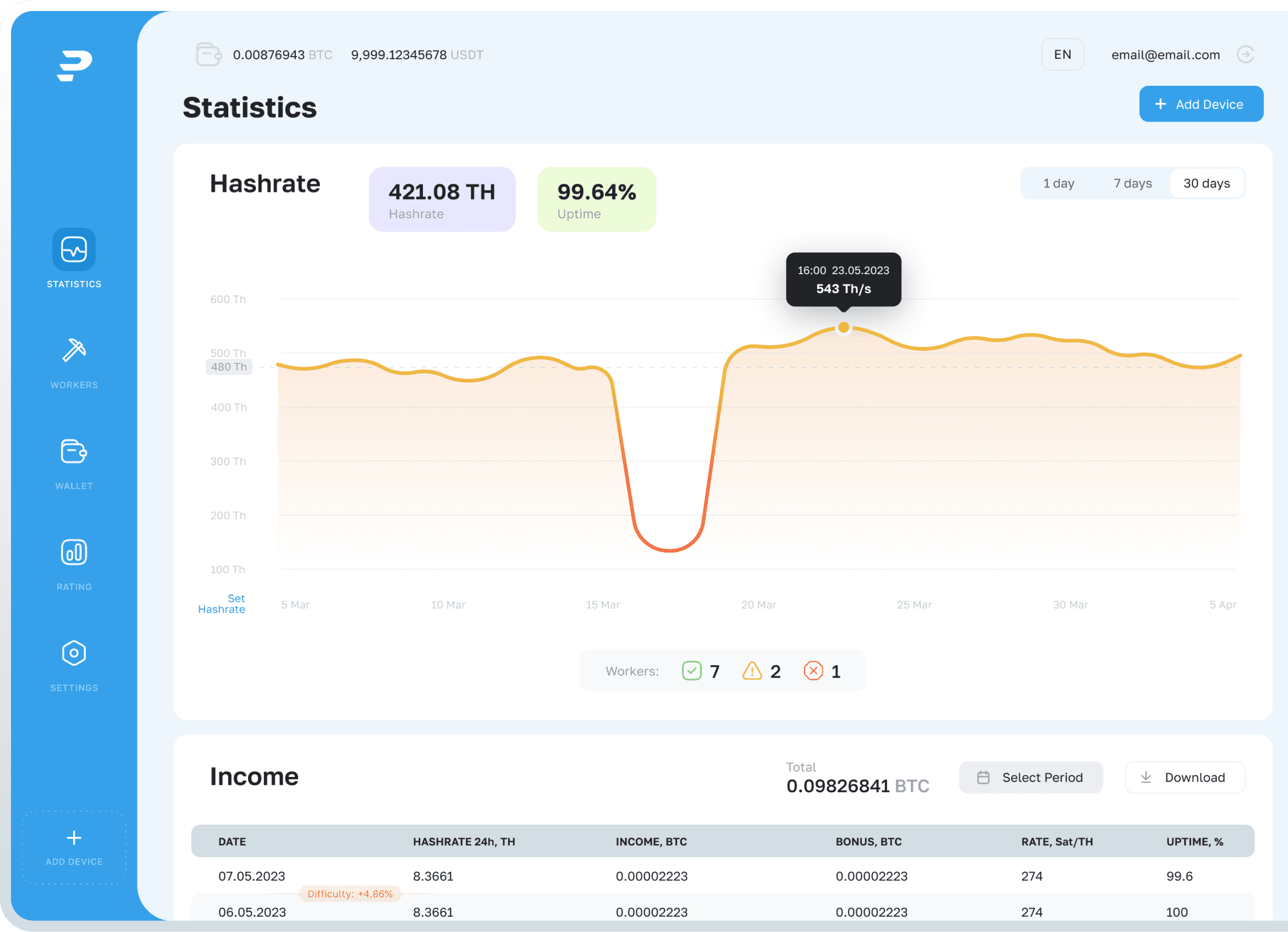Viewport: 1288px width, 932px height.
Task: Switch chart range to 1 day
Action: [x=1058, y=184]
